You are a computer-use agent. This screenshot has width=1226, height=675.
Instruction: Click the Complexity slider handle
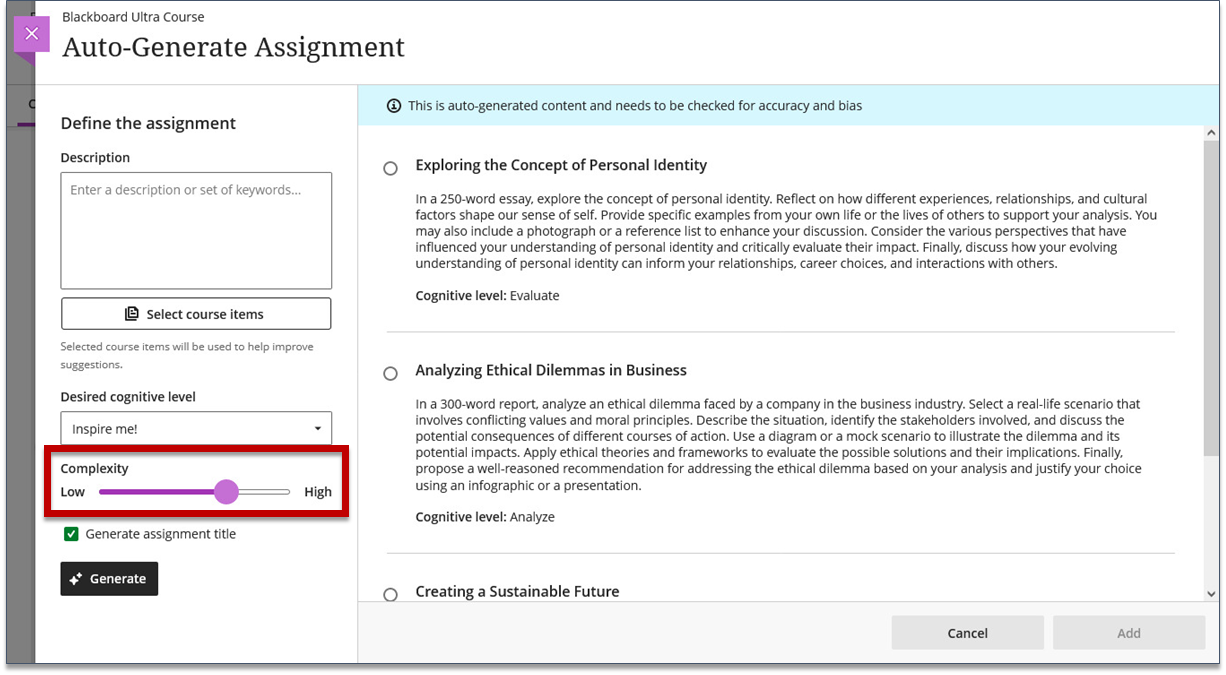[x=227, y=492]
